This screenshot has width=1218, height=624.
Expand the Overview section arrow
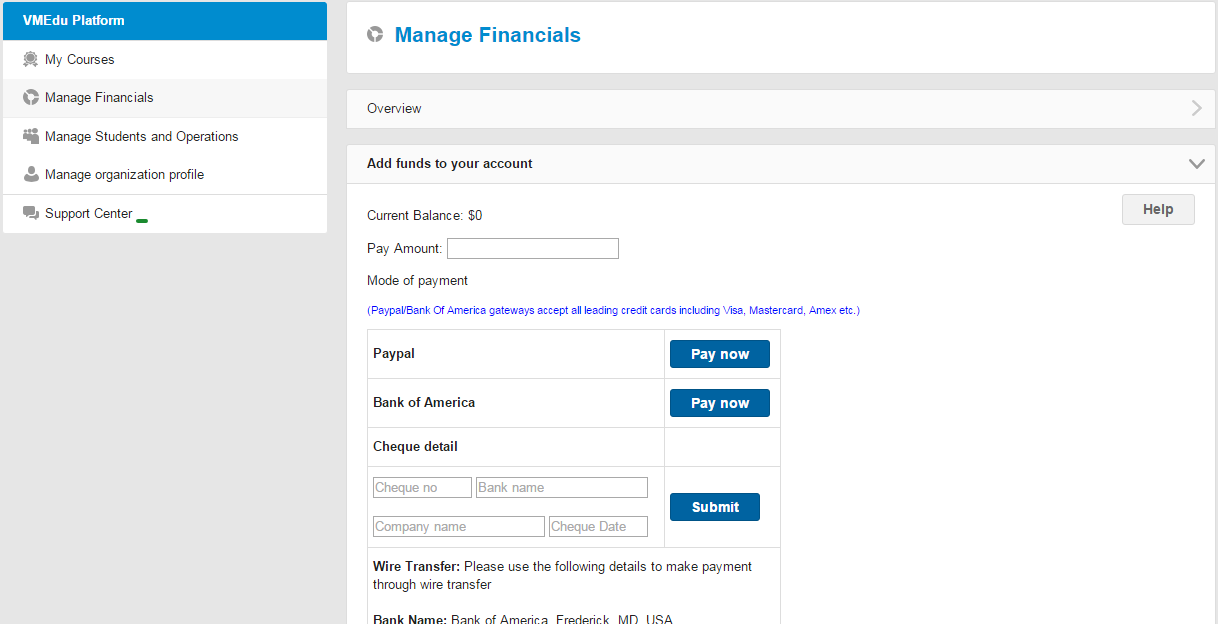click(1196, 109)
